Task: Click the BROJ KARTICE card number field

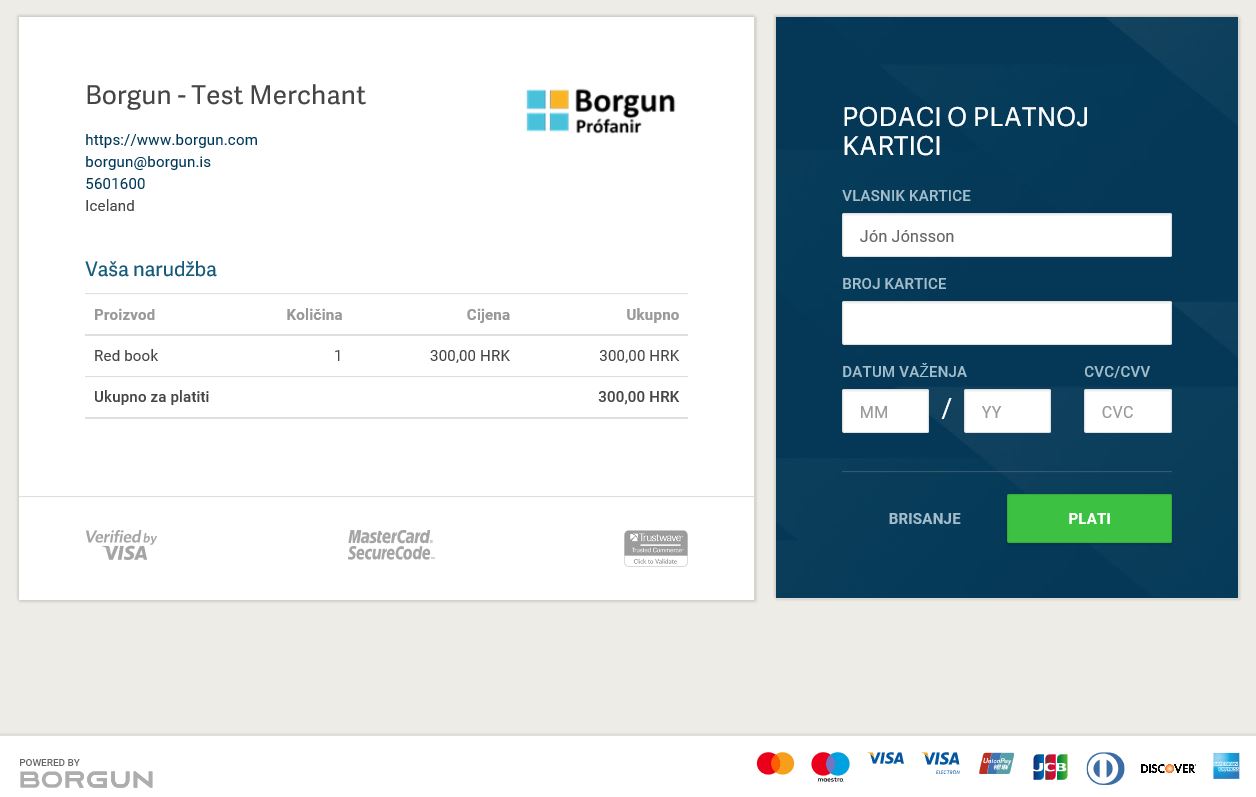Action: tap(1006, 322)
